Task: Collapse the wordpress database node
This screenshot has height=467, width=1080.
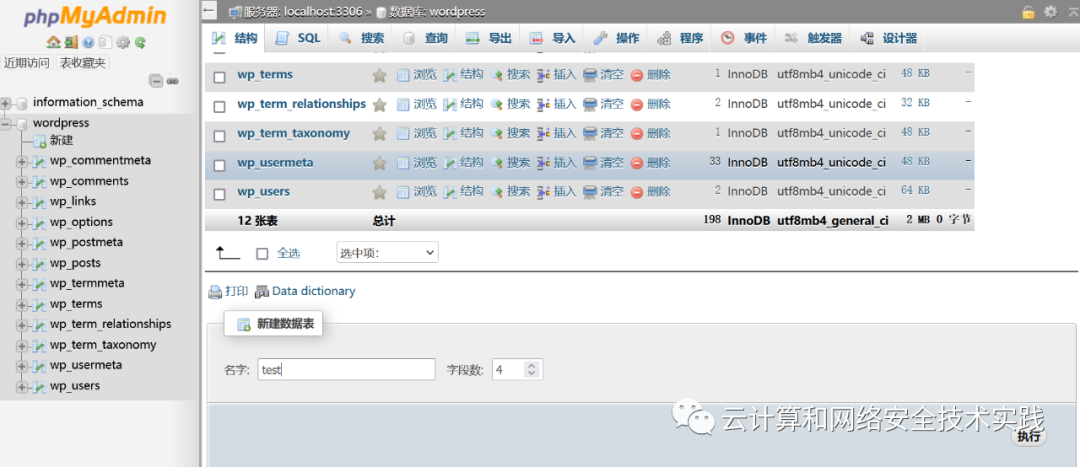Action: [x=6, y=124]
